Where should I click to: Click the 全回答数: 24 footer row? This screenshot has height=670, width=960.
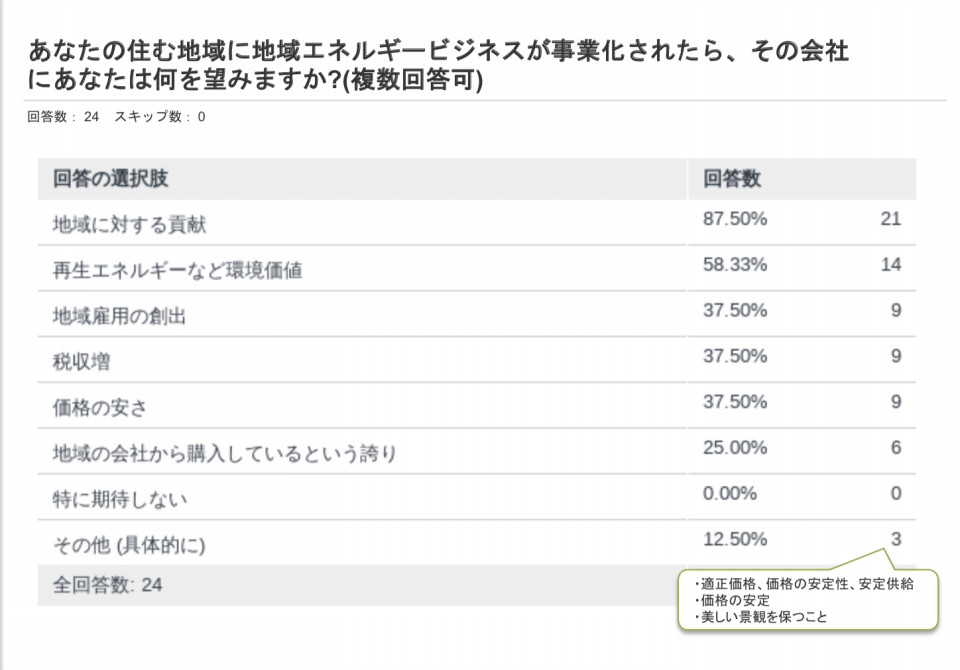[x=358, y=585]
